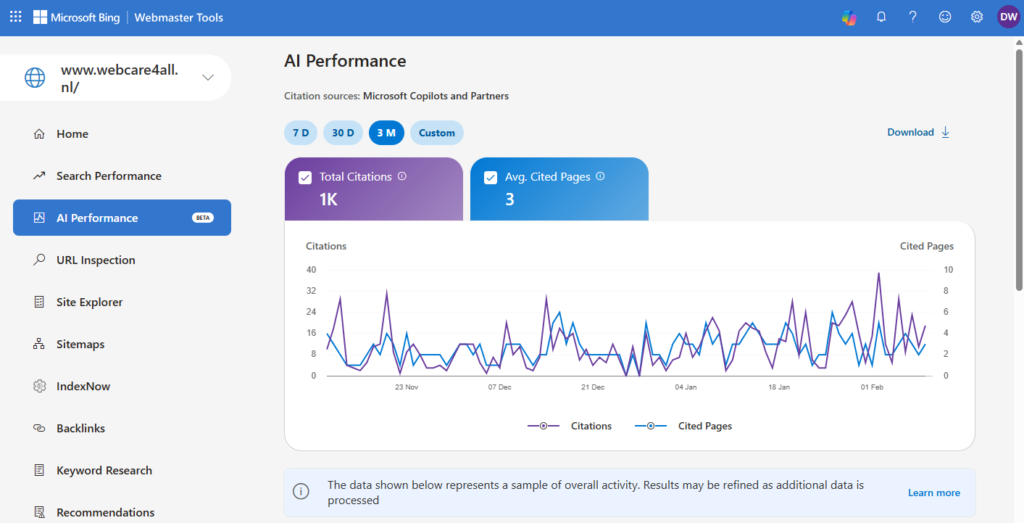Open the app launcher grid icon

pyautogui.click(x=16, y=17)
